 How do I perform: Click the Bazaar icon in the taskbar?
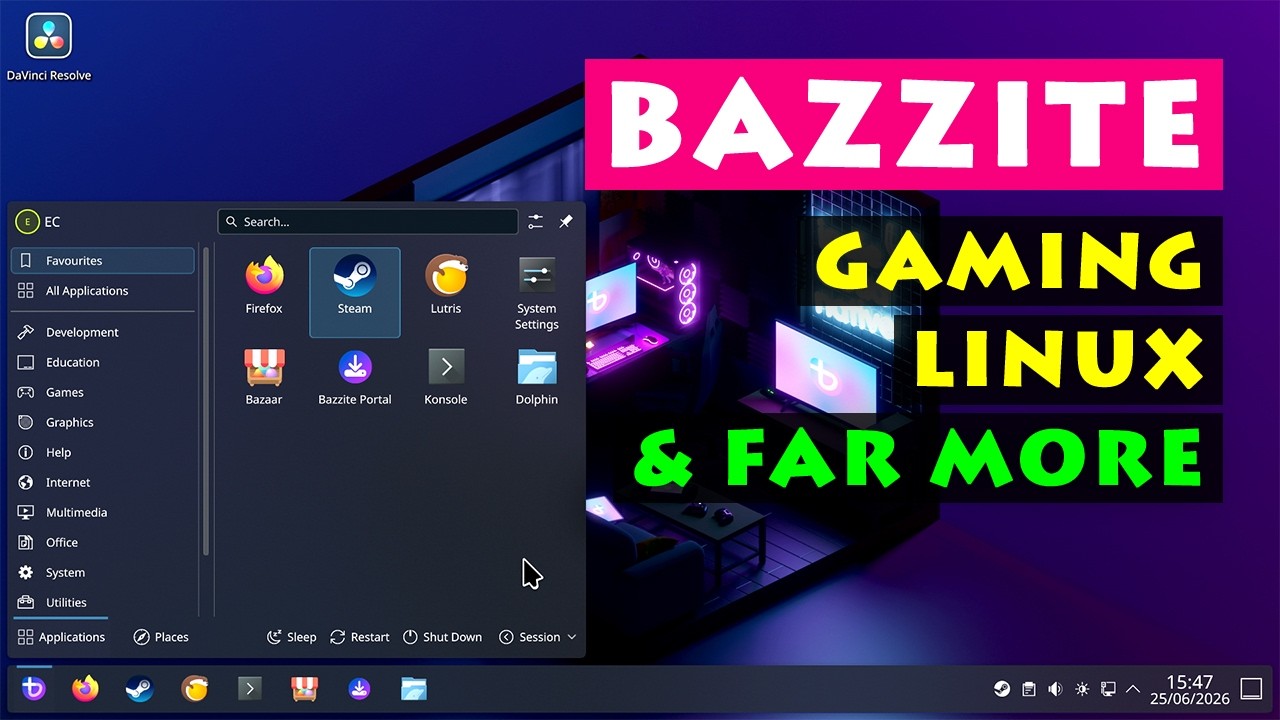[x=304, y=688]
